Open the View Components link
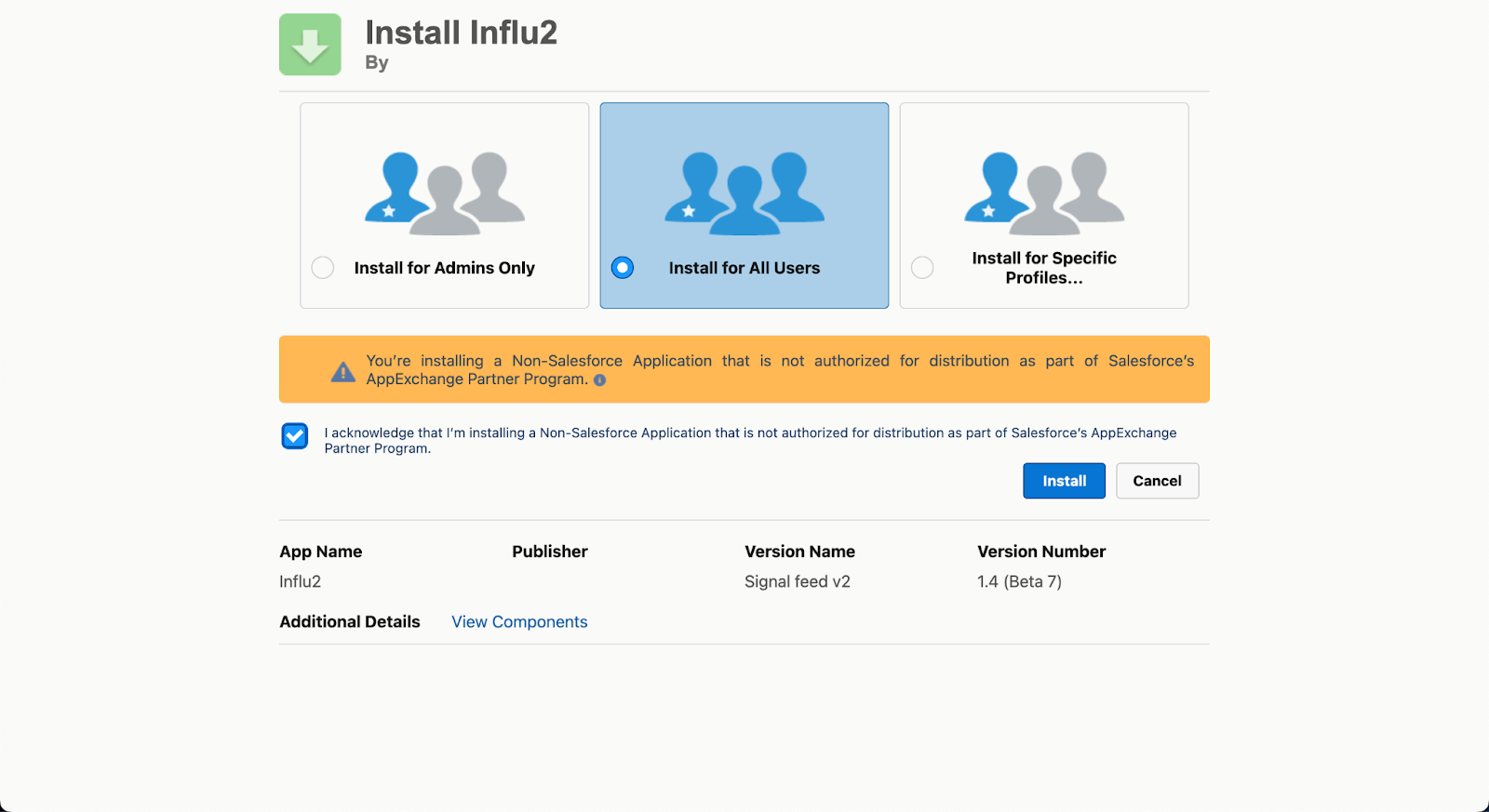The width and height of the screenshot is (1489, 812). (x=519, y=621)
